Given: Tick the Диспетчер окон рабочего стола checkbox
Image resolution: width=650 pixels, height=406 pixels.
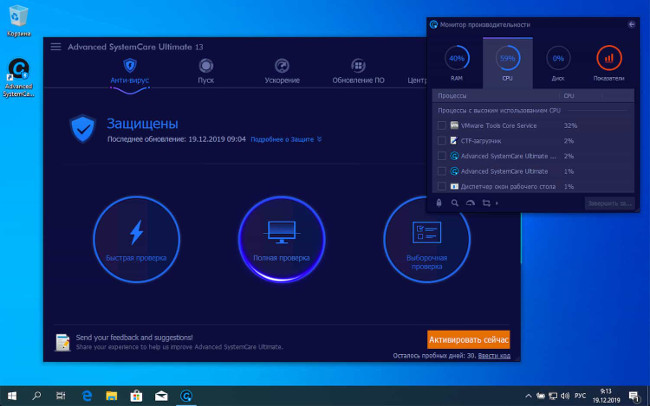Looking at the screenshot, I should 442,186.
